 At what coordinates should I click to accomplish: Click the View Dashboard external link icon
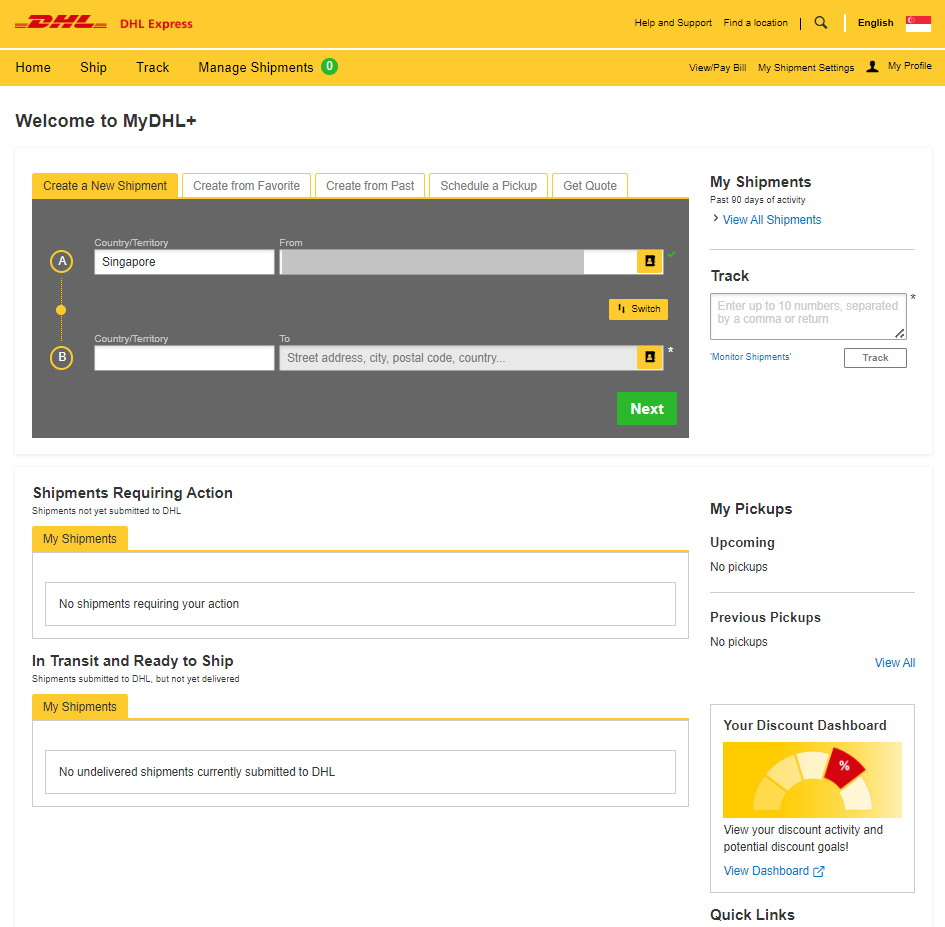point(818,871)
